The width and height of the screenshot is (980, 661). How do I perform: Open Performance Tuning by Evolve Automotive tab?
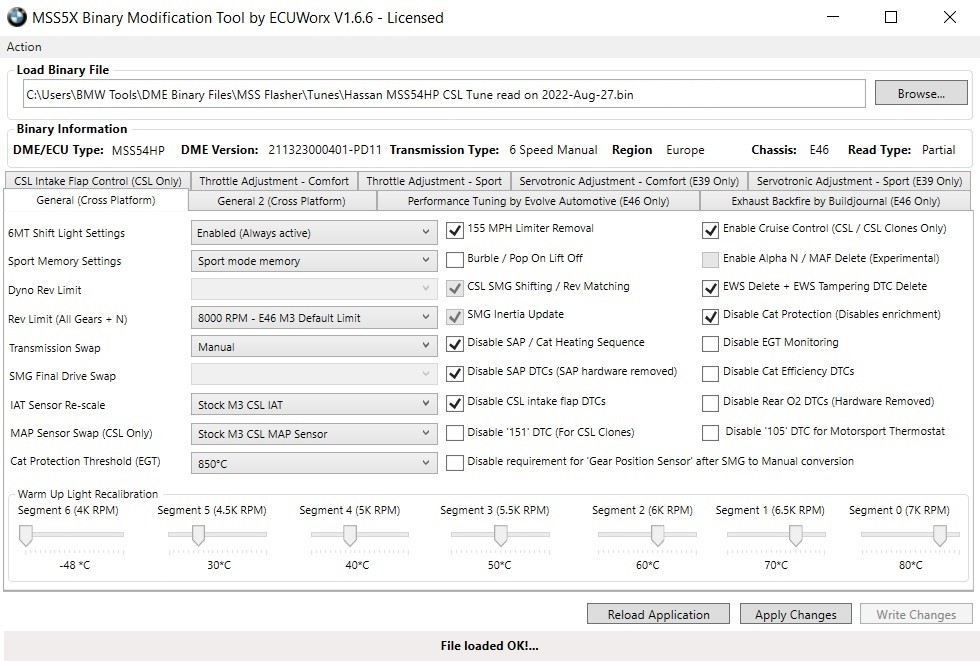(538, 201)
